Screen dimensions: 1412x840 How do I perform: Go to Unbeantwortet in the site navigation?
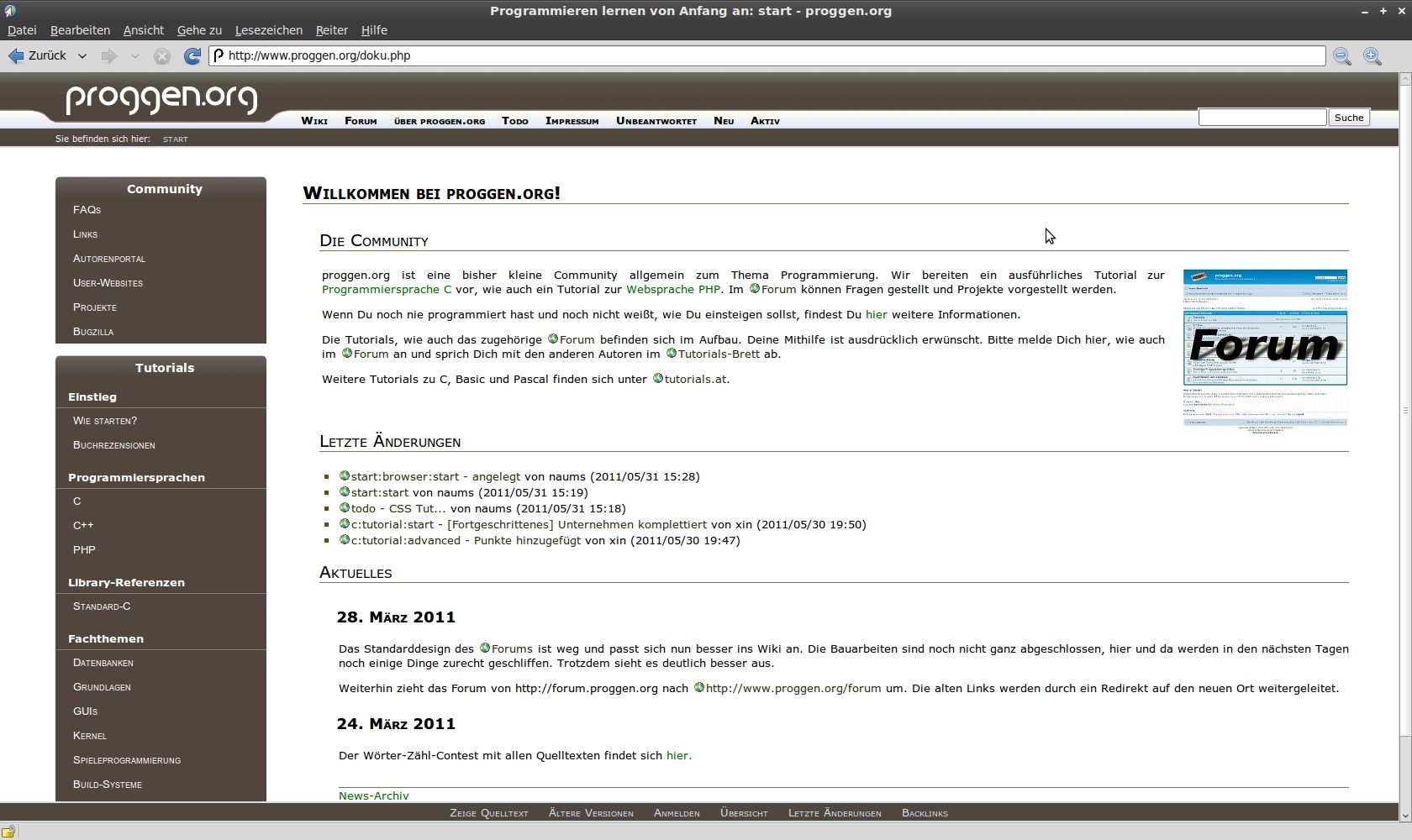(656, 121)
